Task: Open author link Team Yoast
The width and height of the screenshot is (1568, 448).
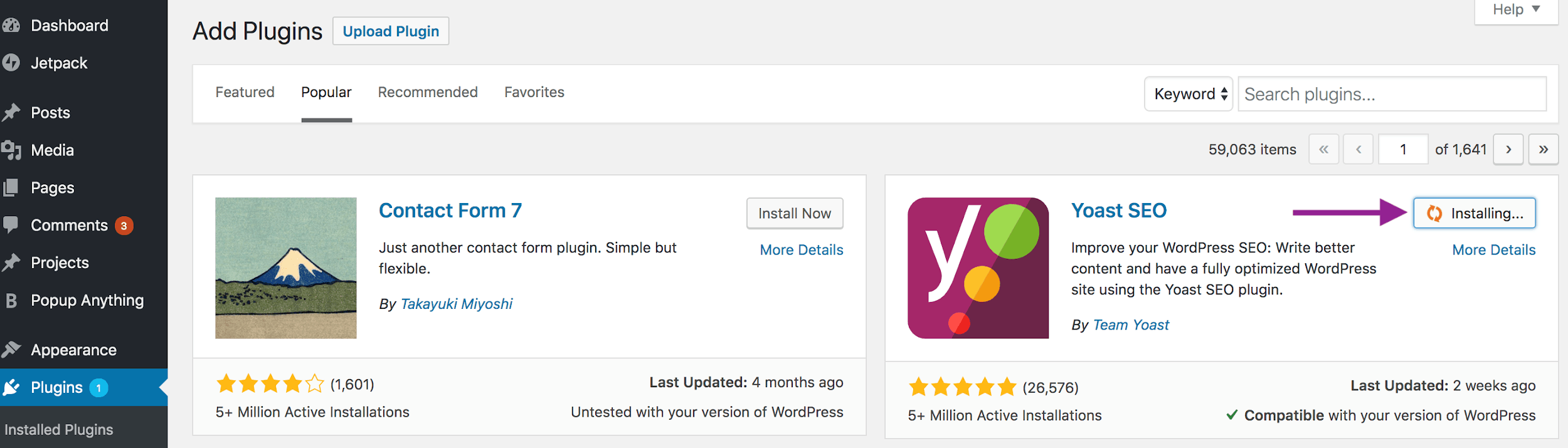Action: 1131,325
